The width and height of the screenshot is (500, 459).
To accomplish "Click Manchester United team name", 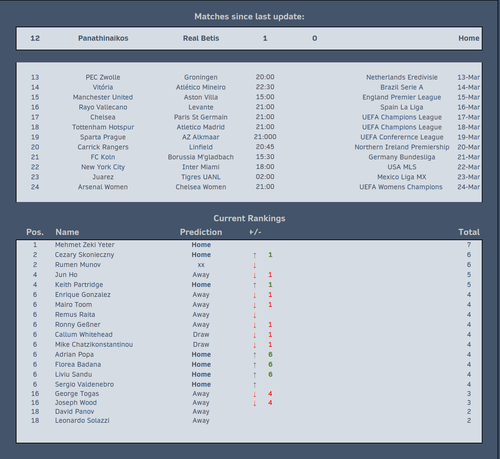I will tap(103, 97).
